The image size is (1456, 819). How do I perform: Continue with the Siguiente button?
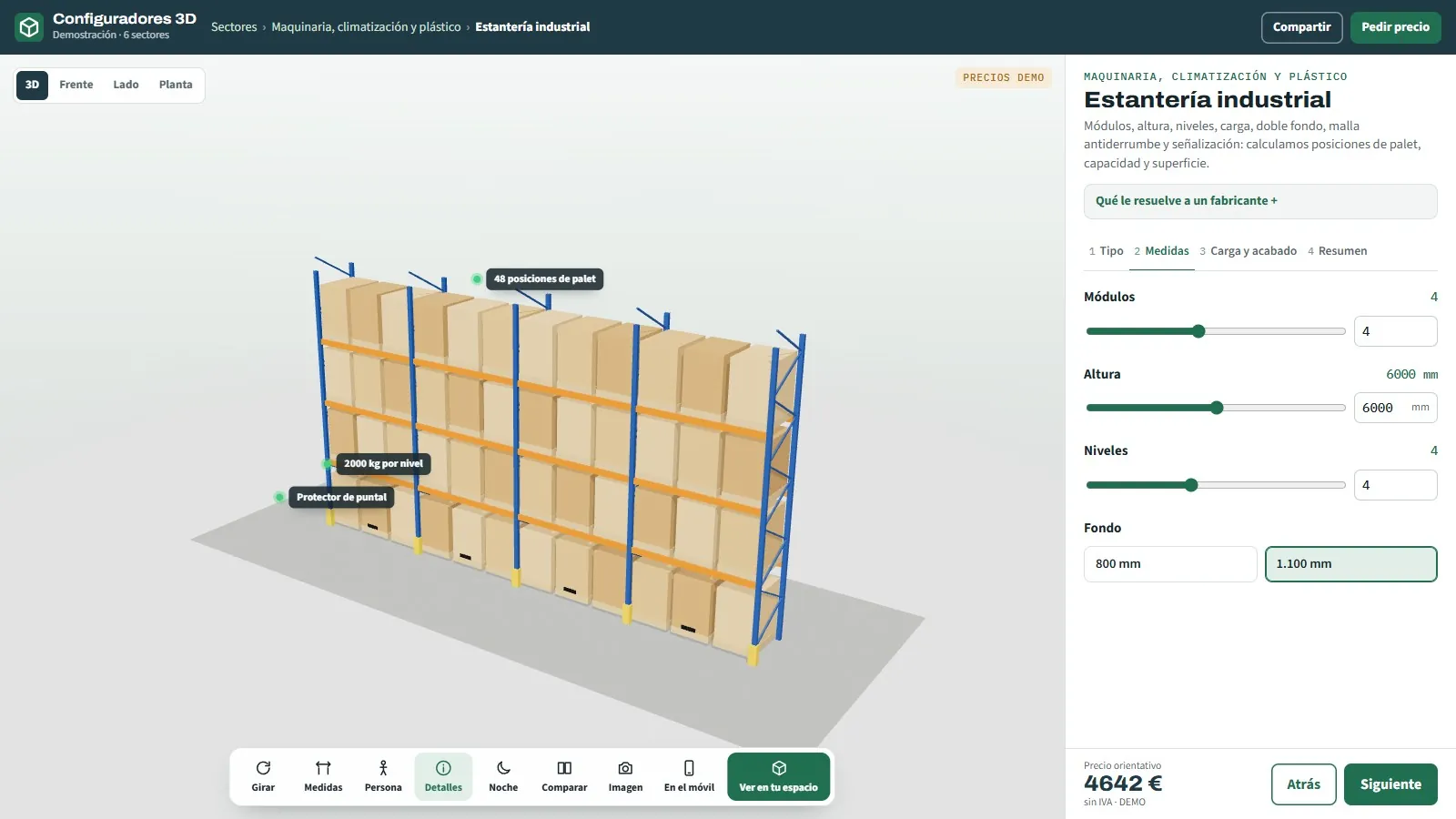coord(1390,784)
